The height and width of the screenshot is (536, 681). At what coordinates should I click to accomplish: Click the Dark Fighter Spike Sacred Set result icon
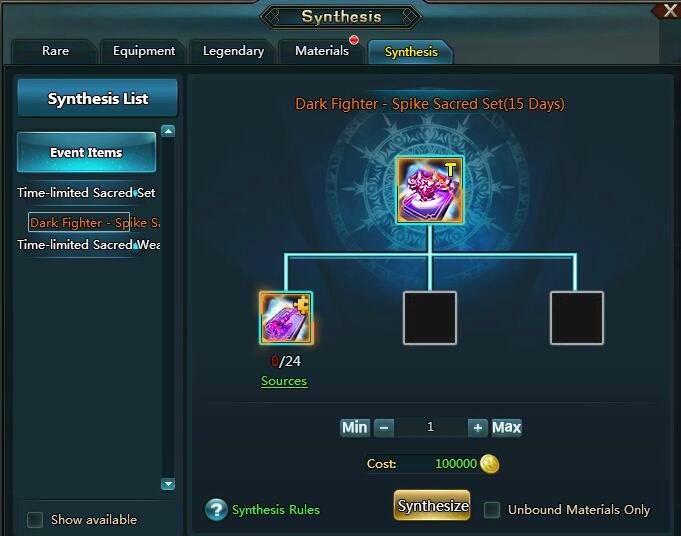coord(430,190)
